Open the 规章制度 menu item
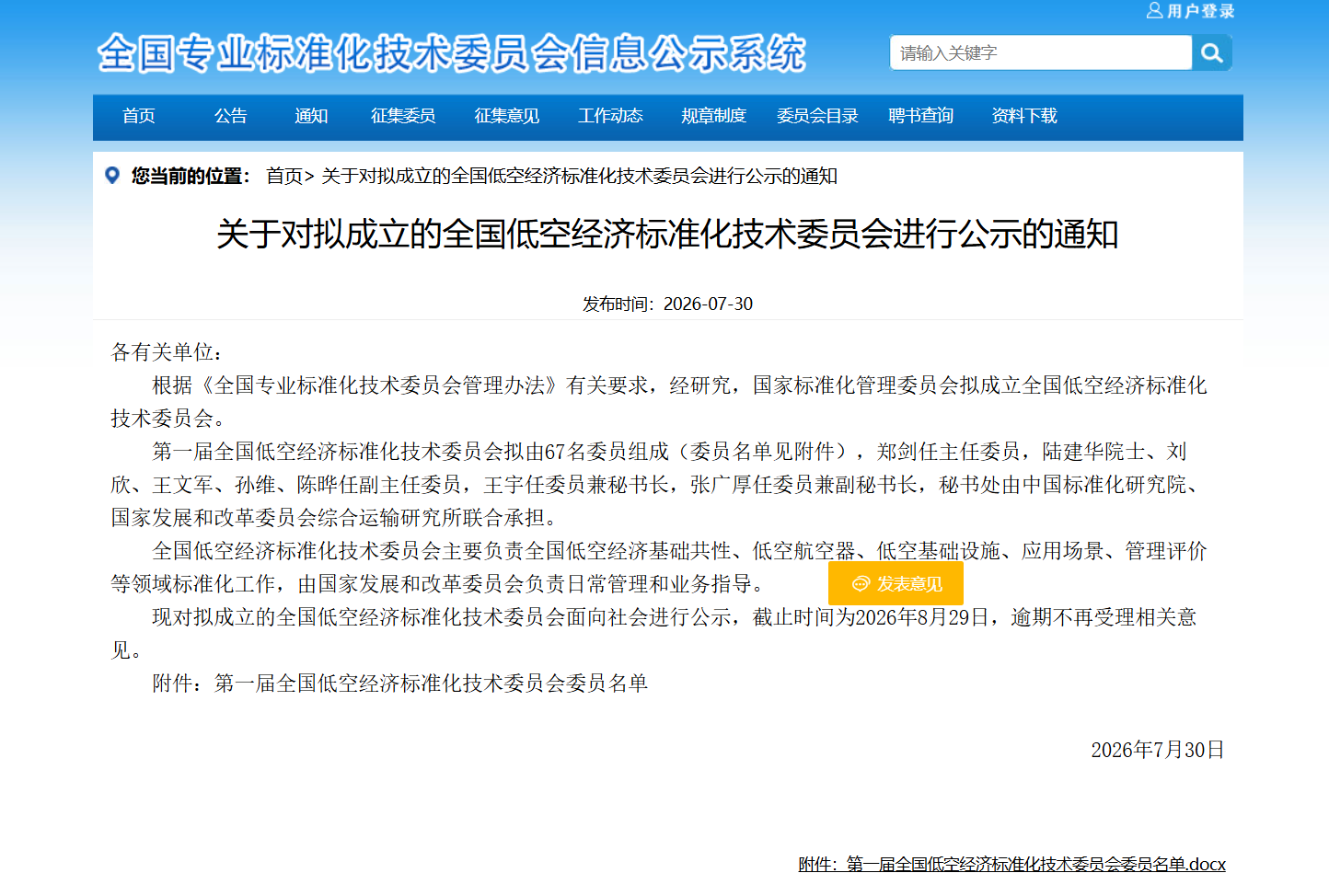Image resolution: width=1329 pixels, height=896 pixels. coord(714,116)
